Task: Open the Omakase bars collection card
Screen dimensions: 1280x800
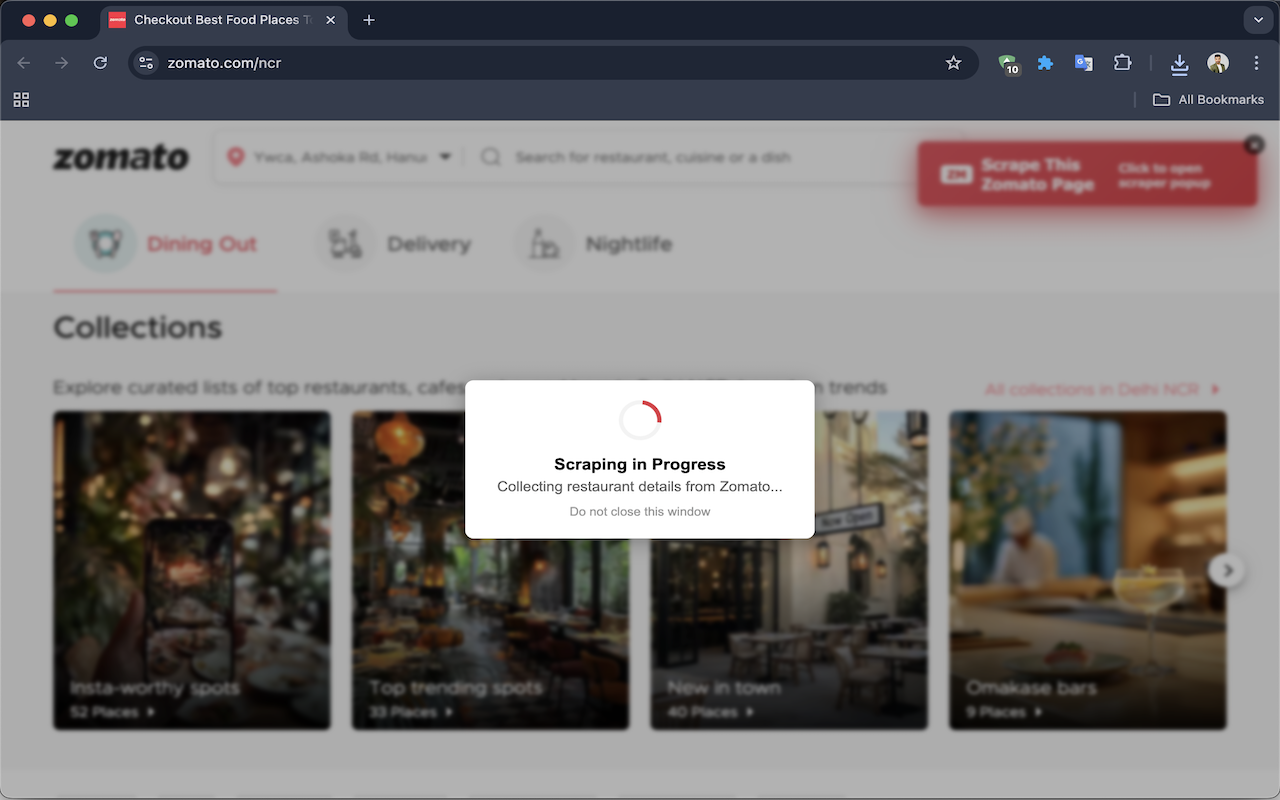Action: coord(1088,570)
